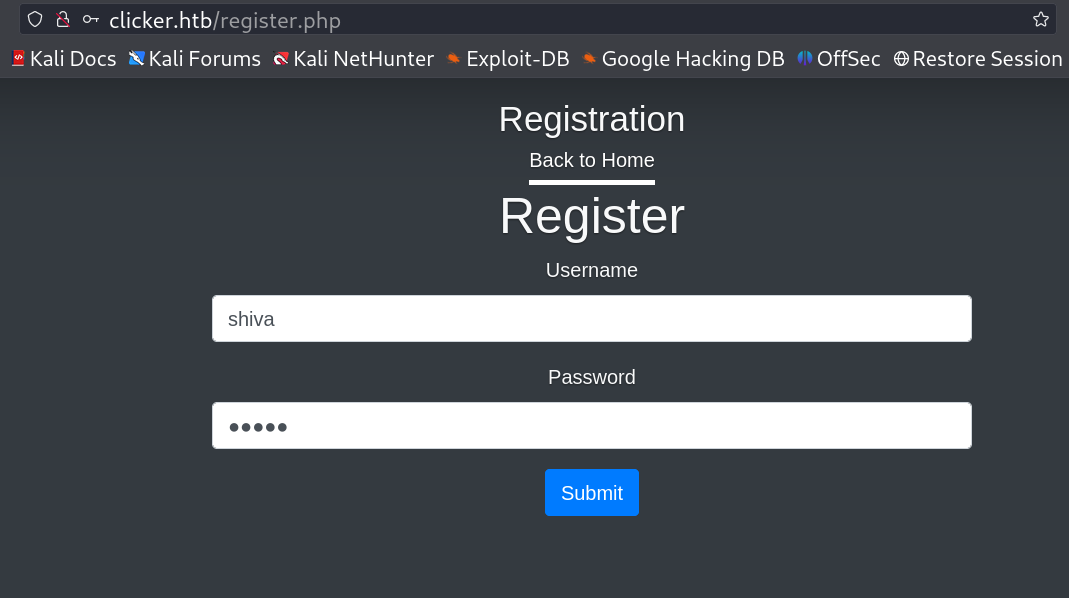Click the Registration page title
The image size is (1069, 598).
(592, 119)
